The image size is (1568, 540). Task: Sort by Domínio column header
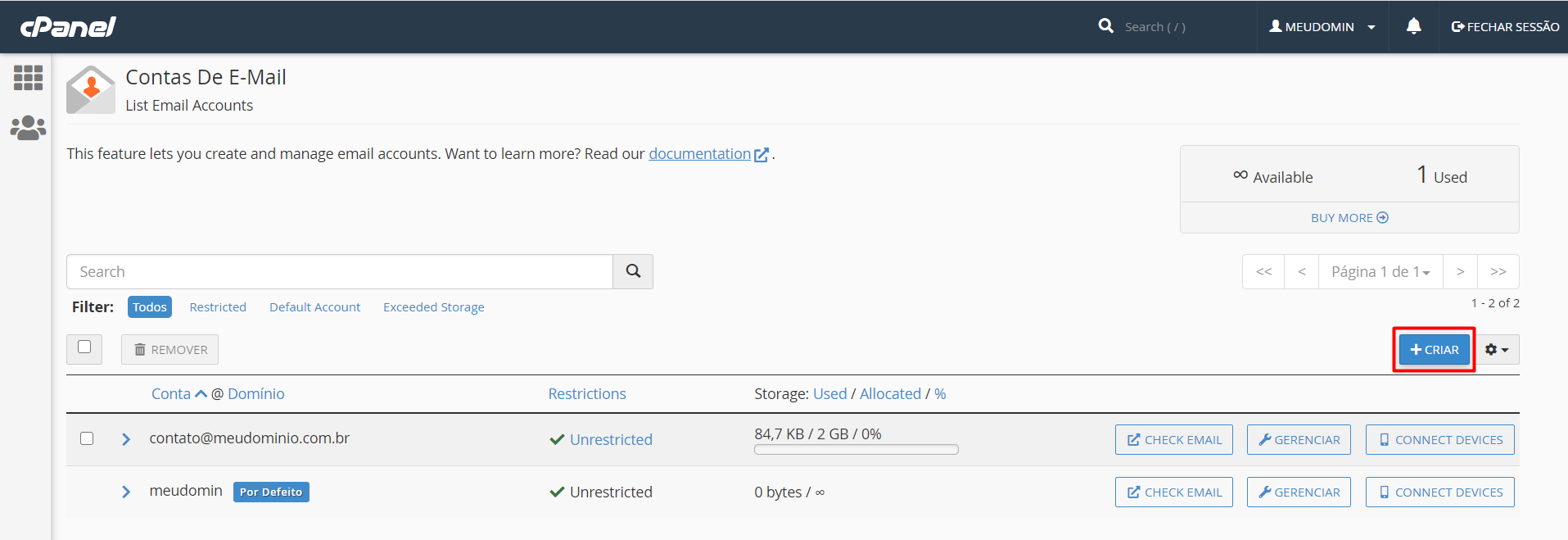(256, 394)
